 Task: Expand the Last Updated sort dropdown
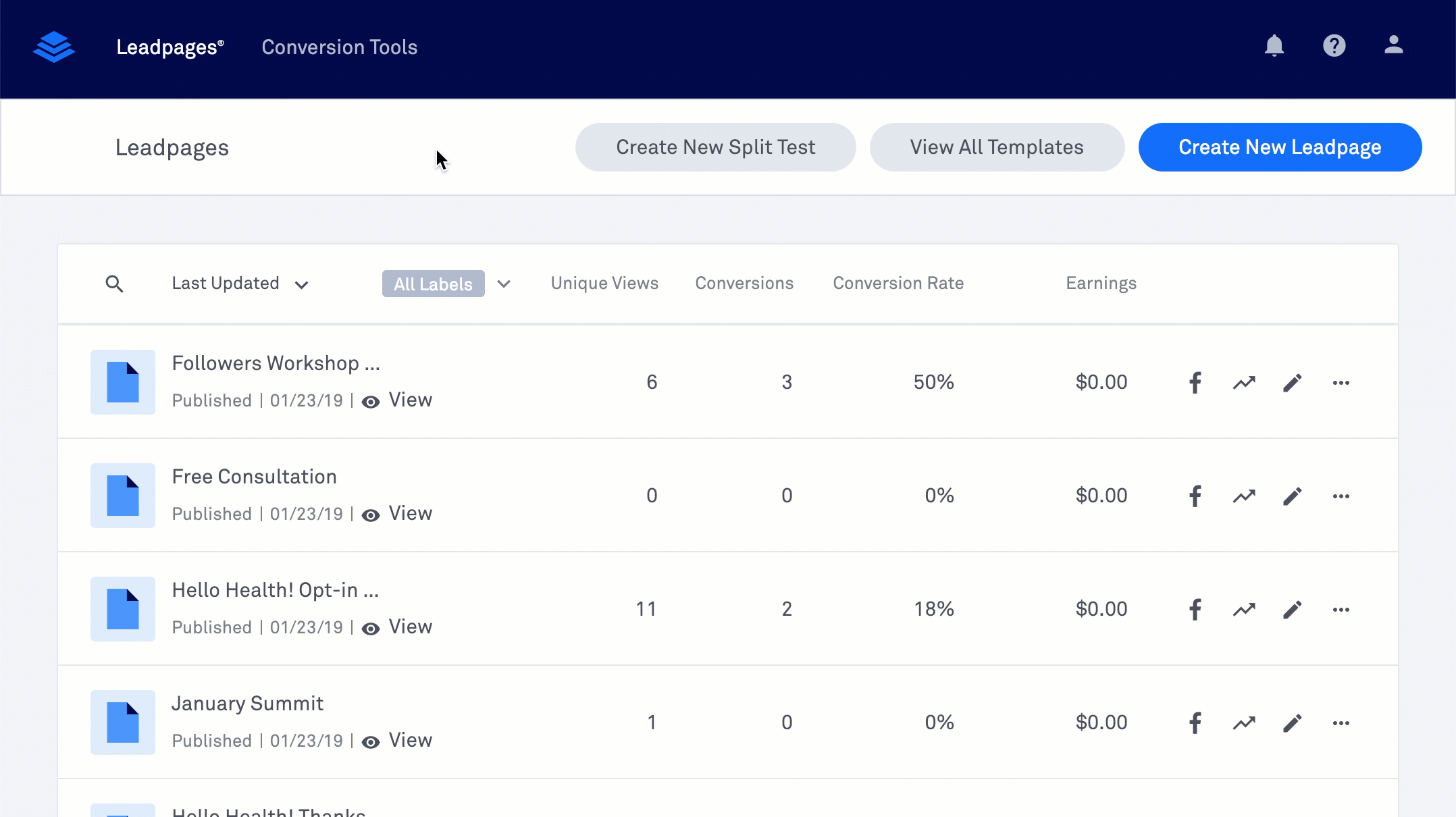coord(240,284)
